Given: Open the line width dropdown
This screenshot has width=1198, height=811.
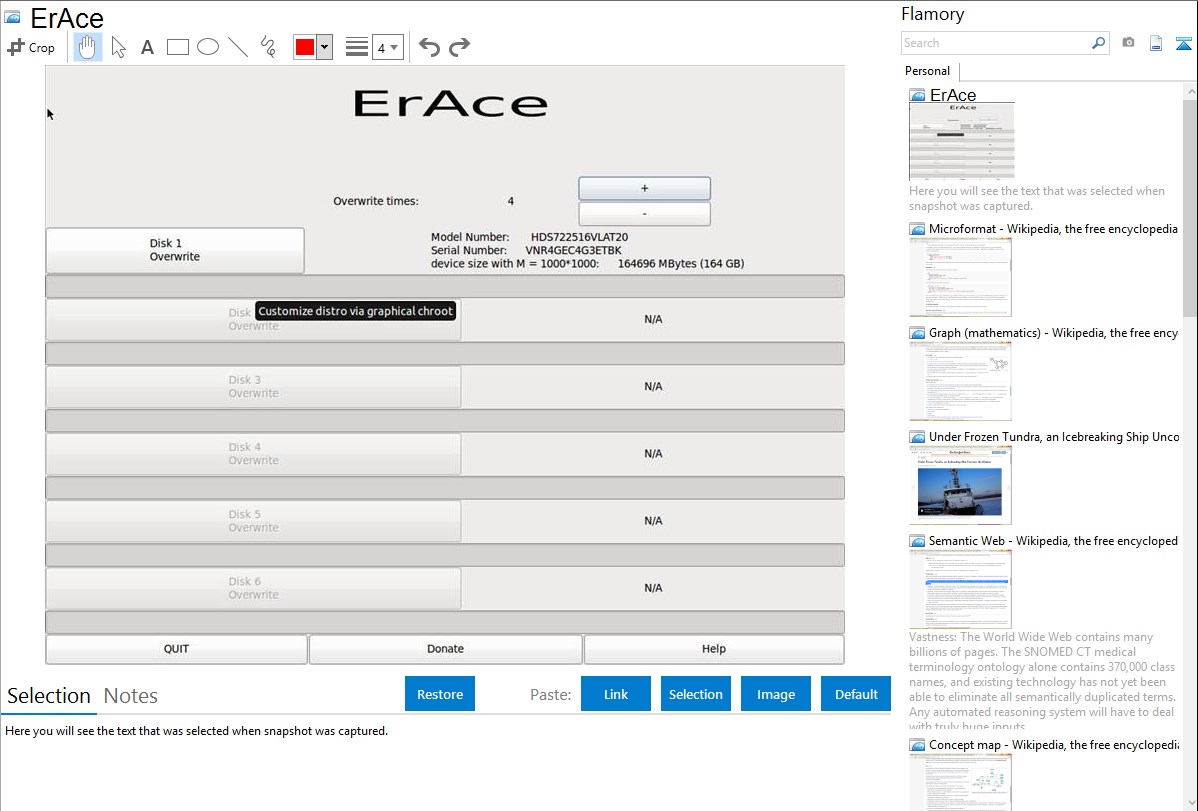Looking at the screenshot, I should [x=387, y=47].
